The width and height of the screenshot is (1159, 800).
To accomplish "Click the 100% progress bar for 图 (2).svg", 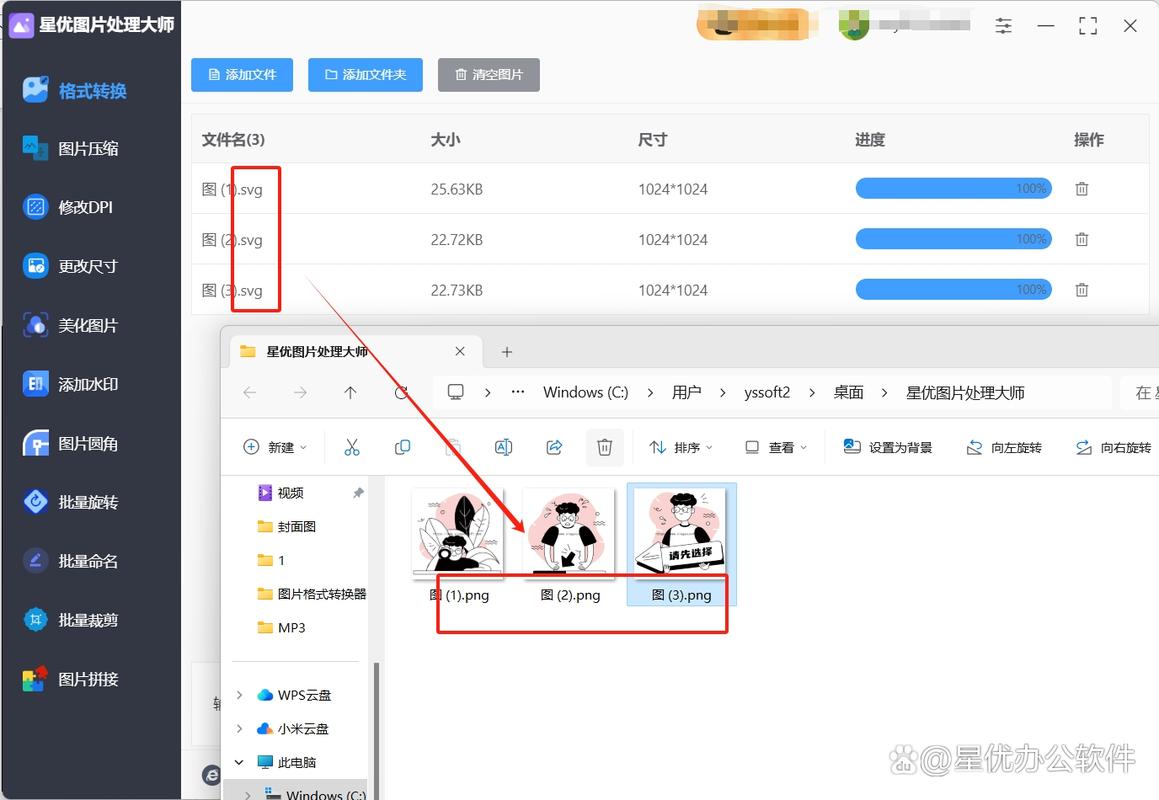I will 952,239.
